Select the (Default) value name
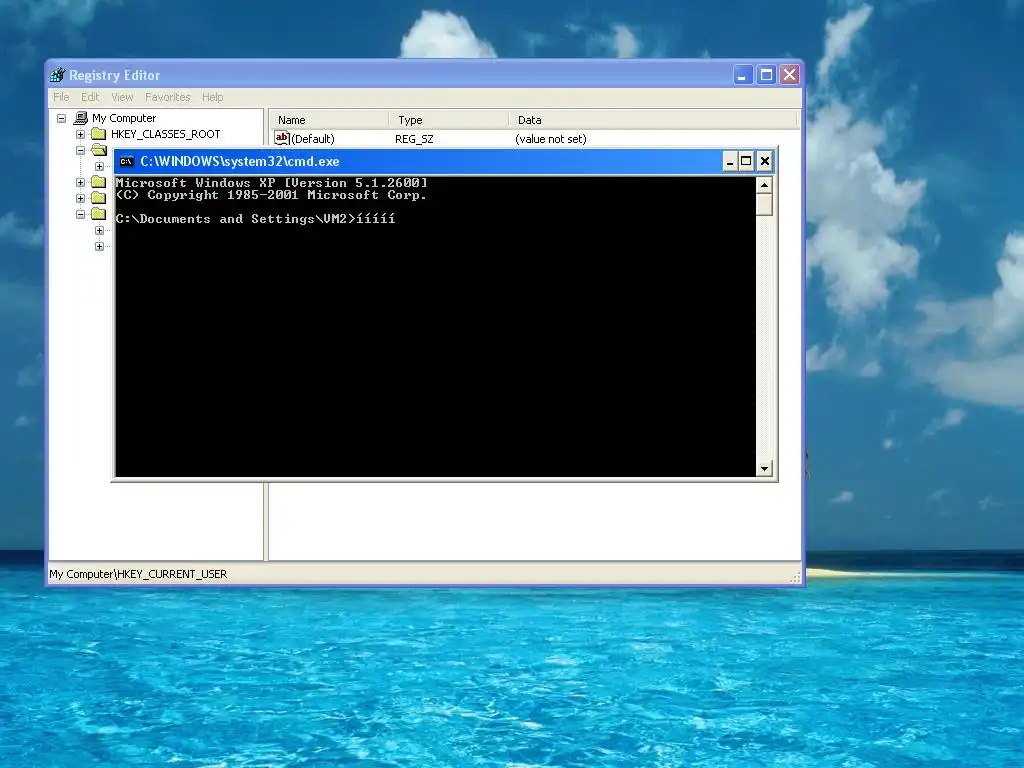This screenshot has width=1024, height=768. [313, 139]
